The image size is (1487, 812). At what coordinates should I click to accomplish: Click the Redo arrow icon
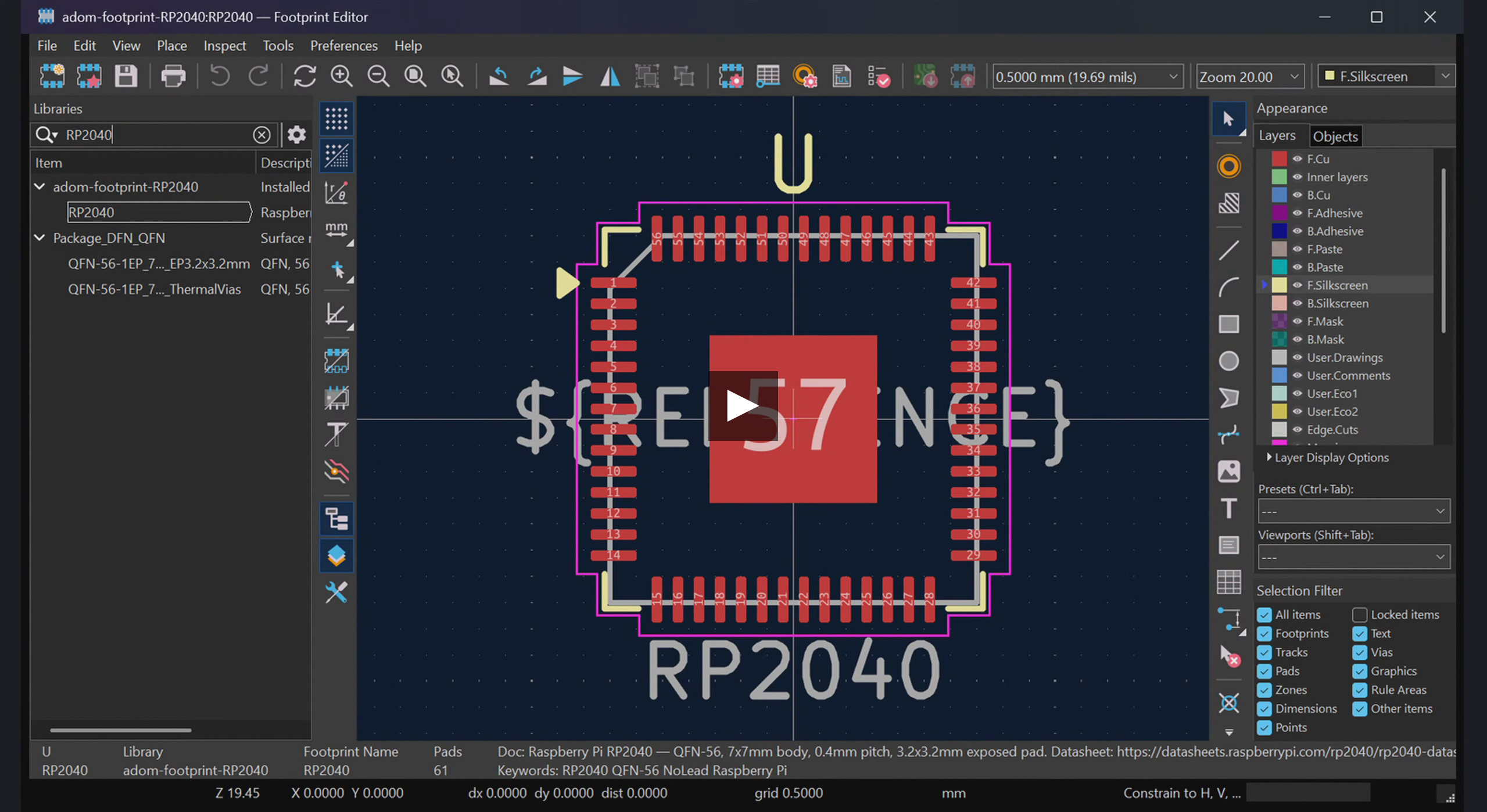point(259,76)
